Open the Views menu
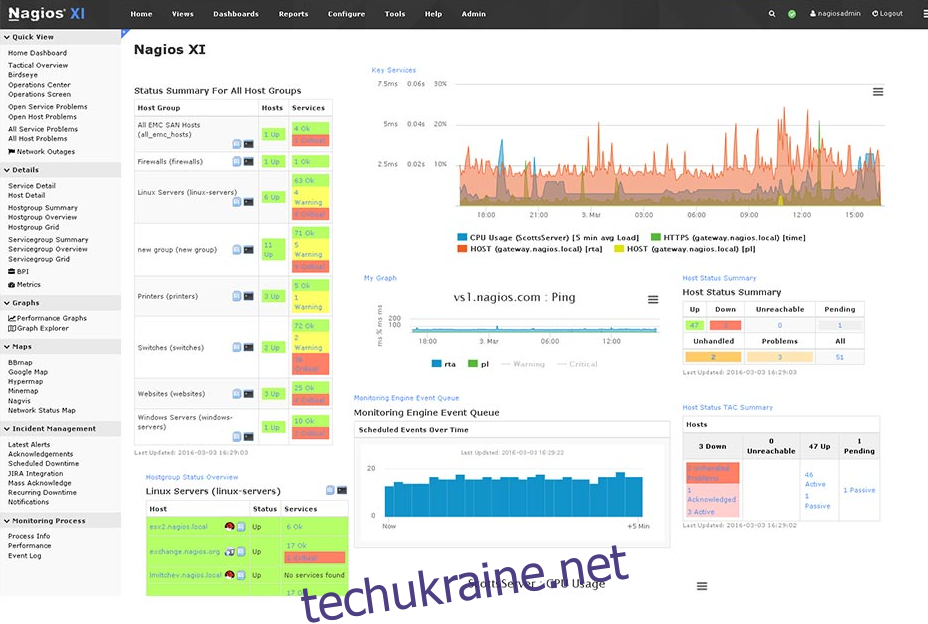Viewport: 928px width, 624px height. point(183,14)
